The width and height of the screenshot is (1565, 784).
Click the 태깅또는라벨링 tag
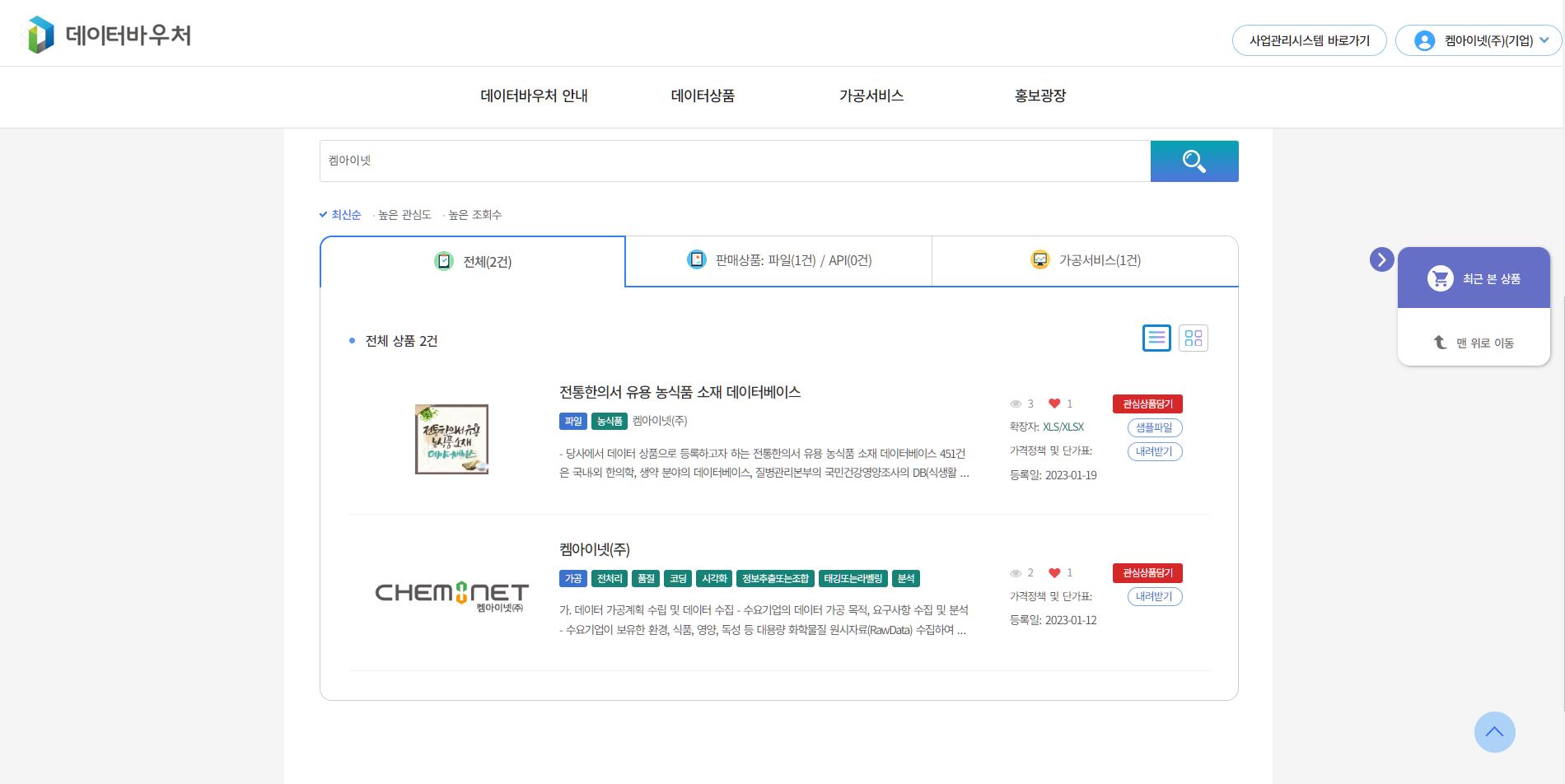pos(853,579)
